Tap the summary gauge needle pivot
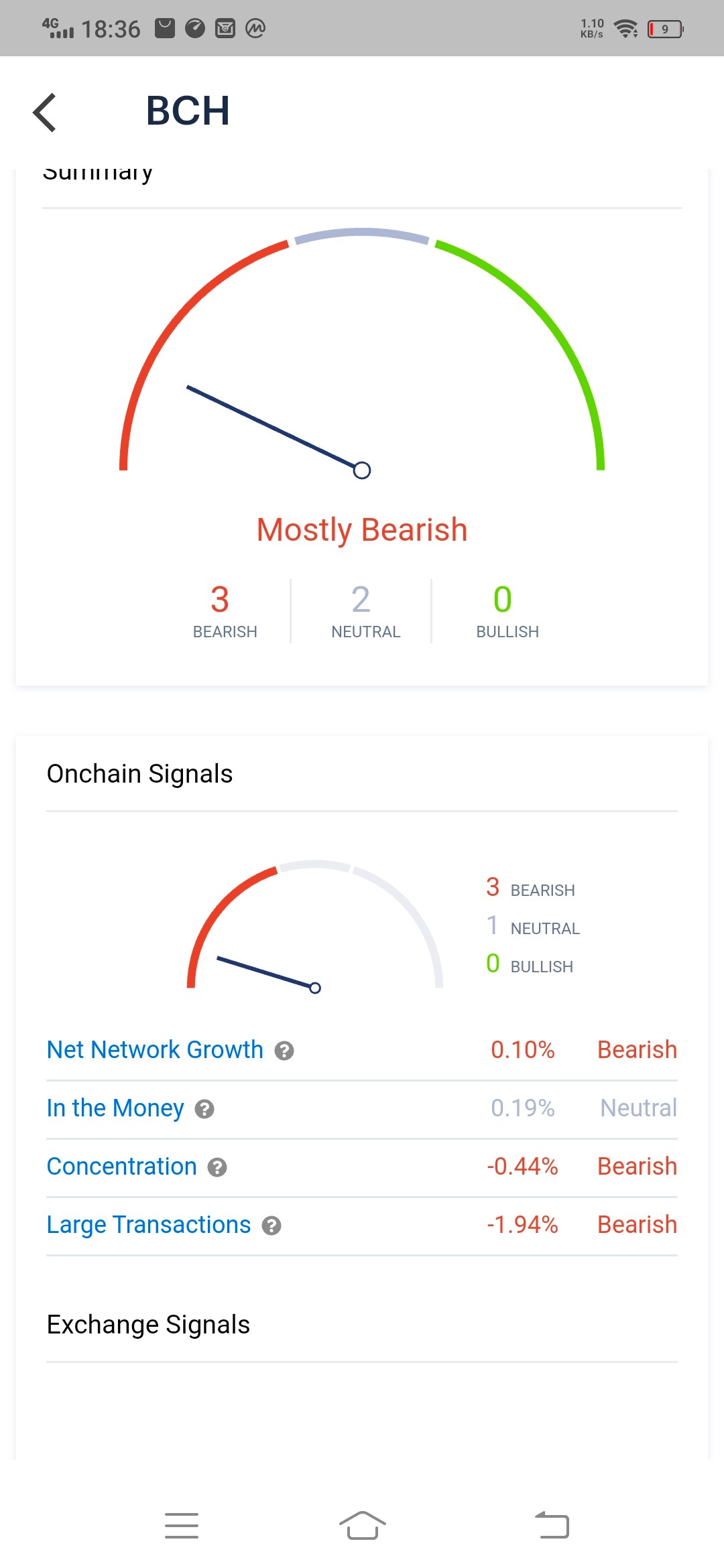 coord(362,470)
